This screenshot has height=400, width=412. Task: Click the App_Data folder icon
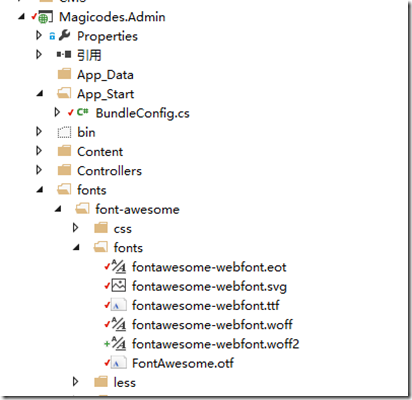(x=64, y=74)
